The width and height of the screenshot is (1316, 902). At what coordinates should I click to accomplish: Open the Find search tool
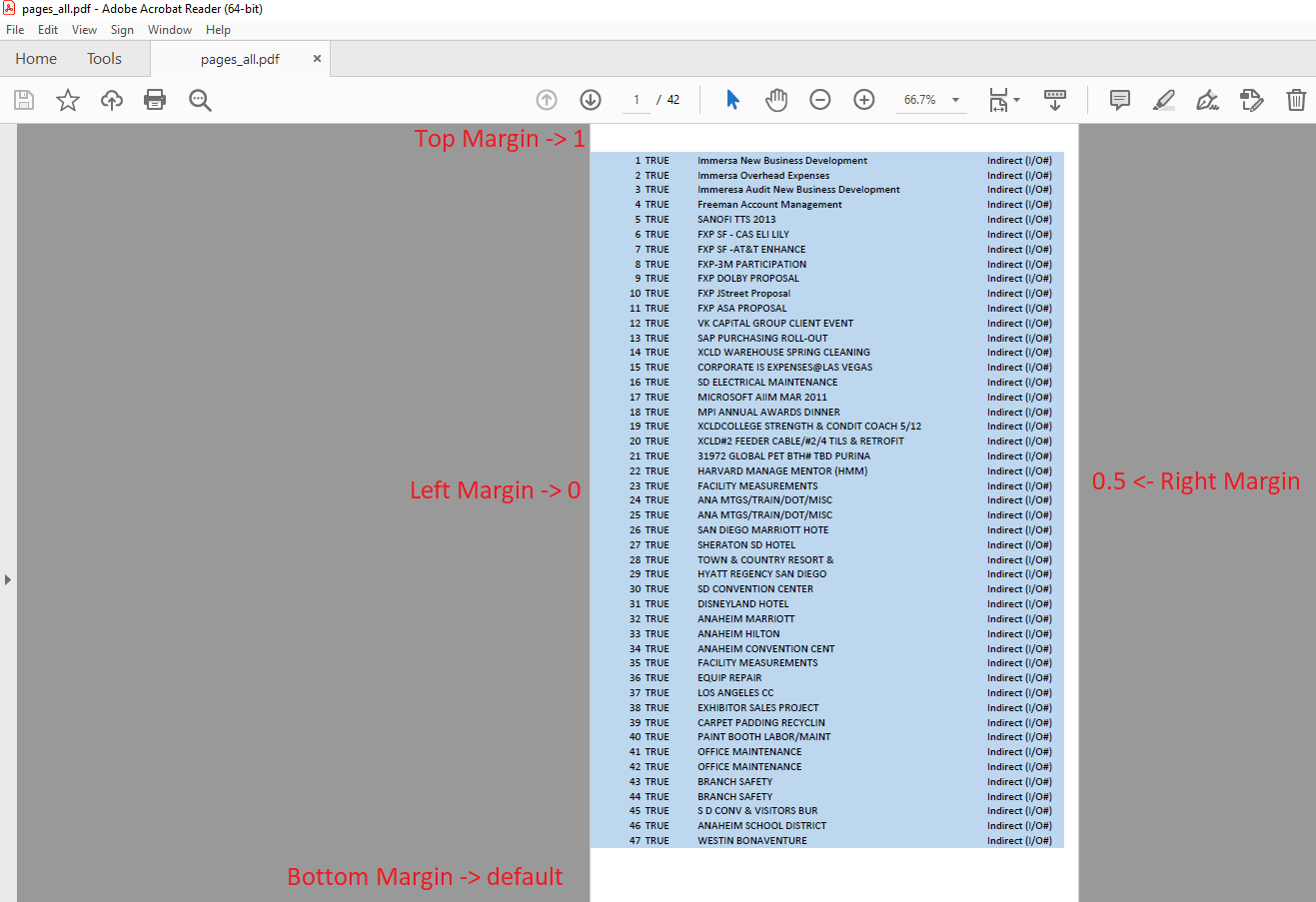(200, 100)
